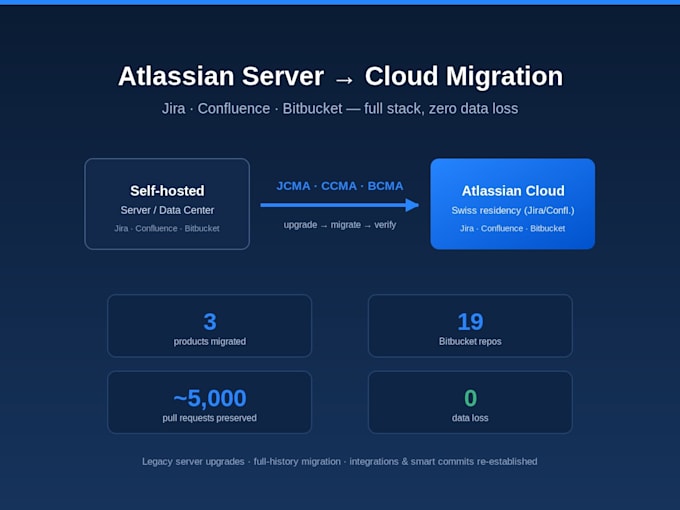This screenshot has width=680, height=510.
Task: Click the 'pull requests preserved' label
Action: (x=209, y=418)
